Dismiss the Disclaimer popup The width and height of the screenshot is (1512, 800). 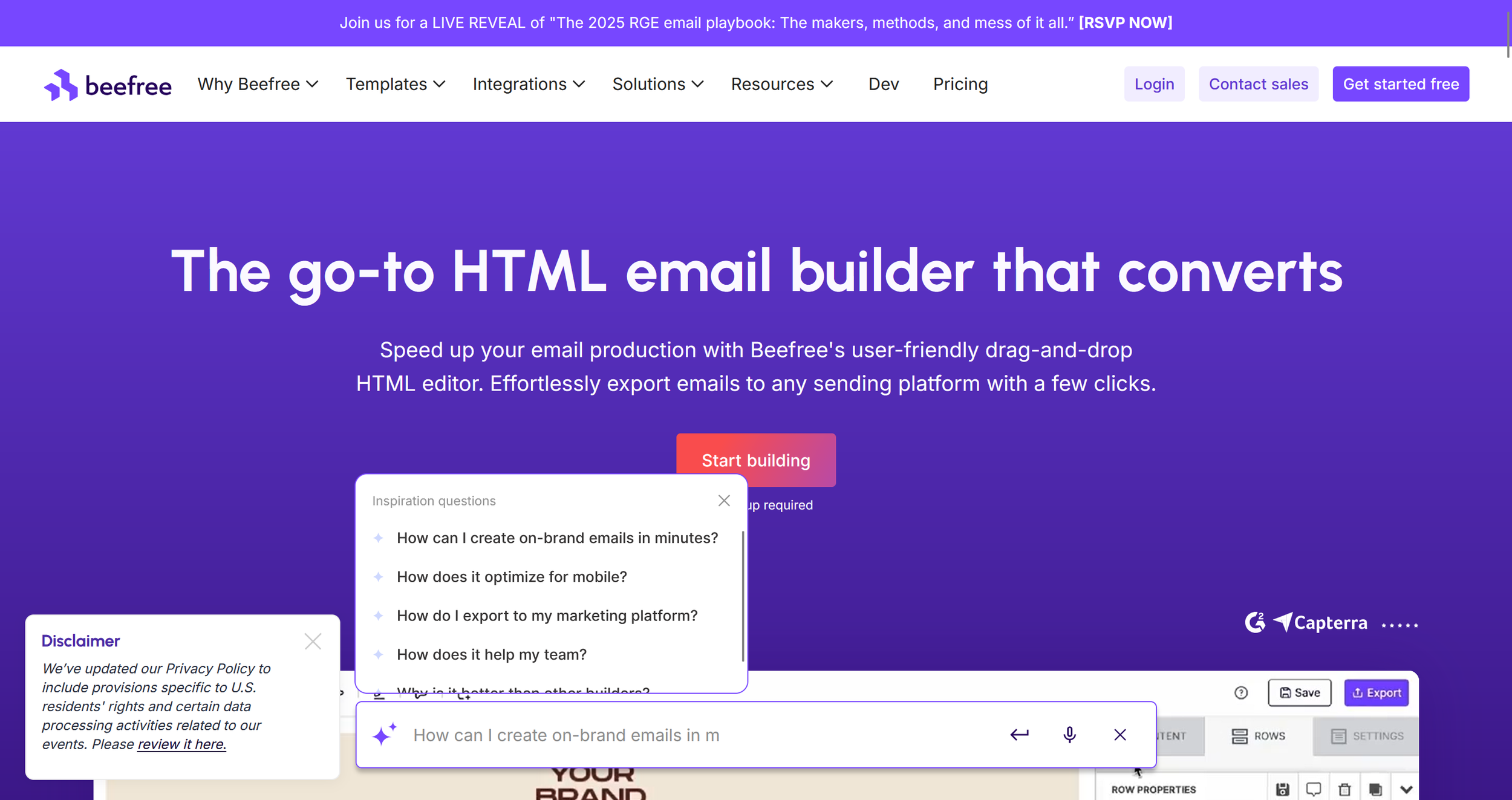coord(313,641)
